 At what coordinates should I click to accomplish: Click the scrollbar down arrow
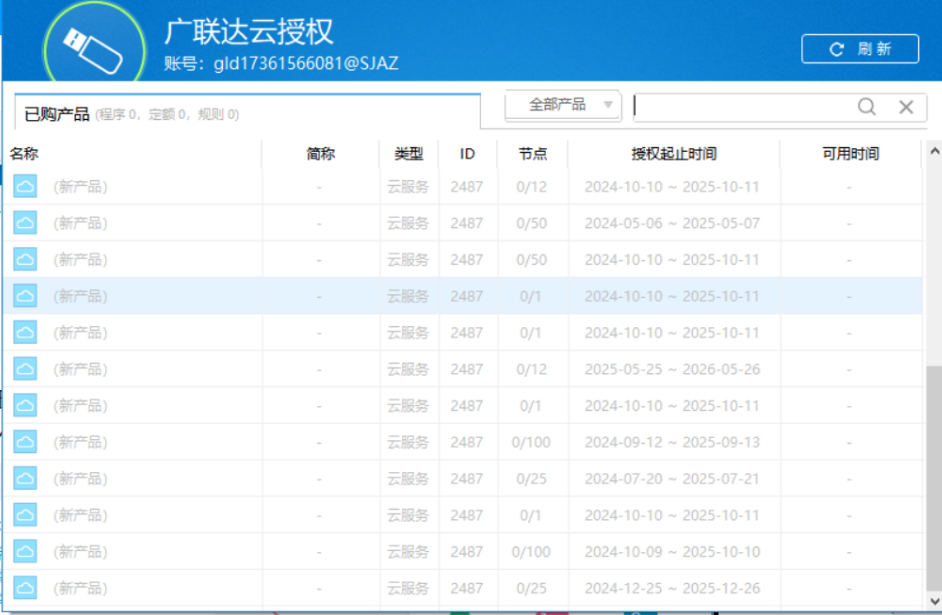934,601
